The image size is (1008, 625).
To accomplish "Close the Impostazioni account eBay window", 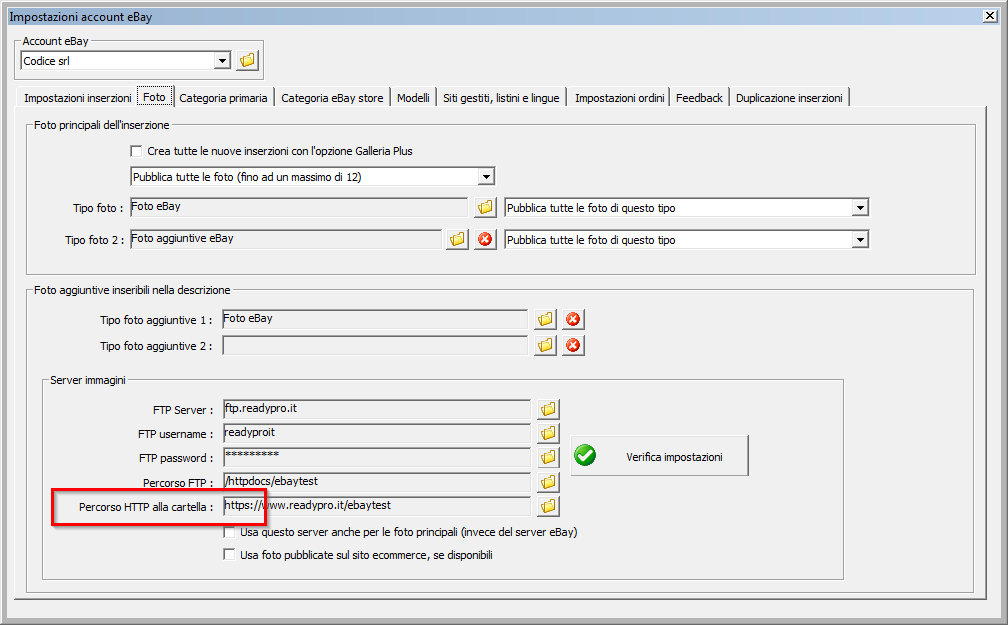I will pyautogui.click(x=990, y=16).
